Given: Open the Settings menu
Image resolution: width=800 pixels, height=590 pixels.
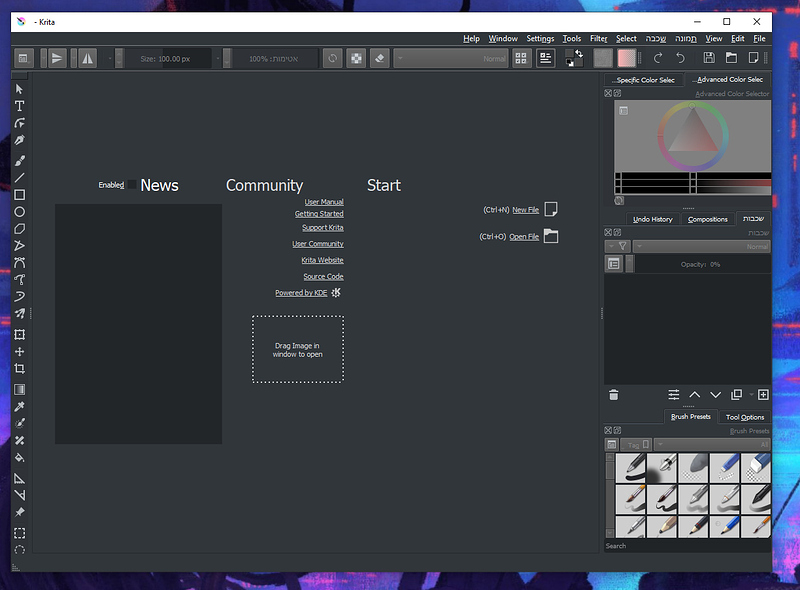Looking at the screenshot, I should pyautogui.click(x=540, y=39).
